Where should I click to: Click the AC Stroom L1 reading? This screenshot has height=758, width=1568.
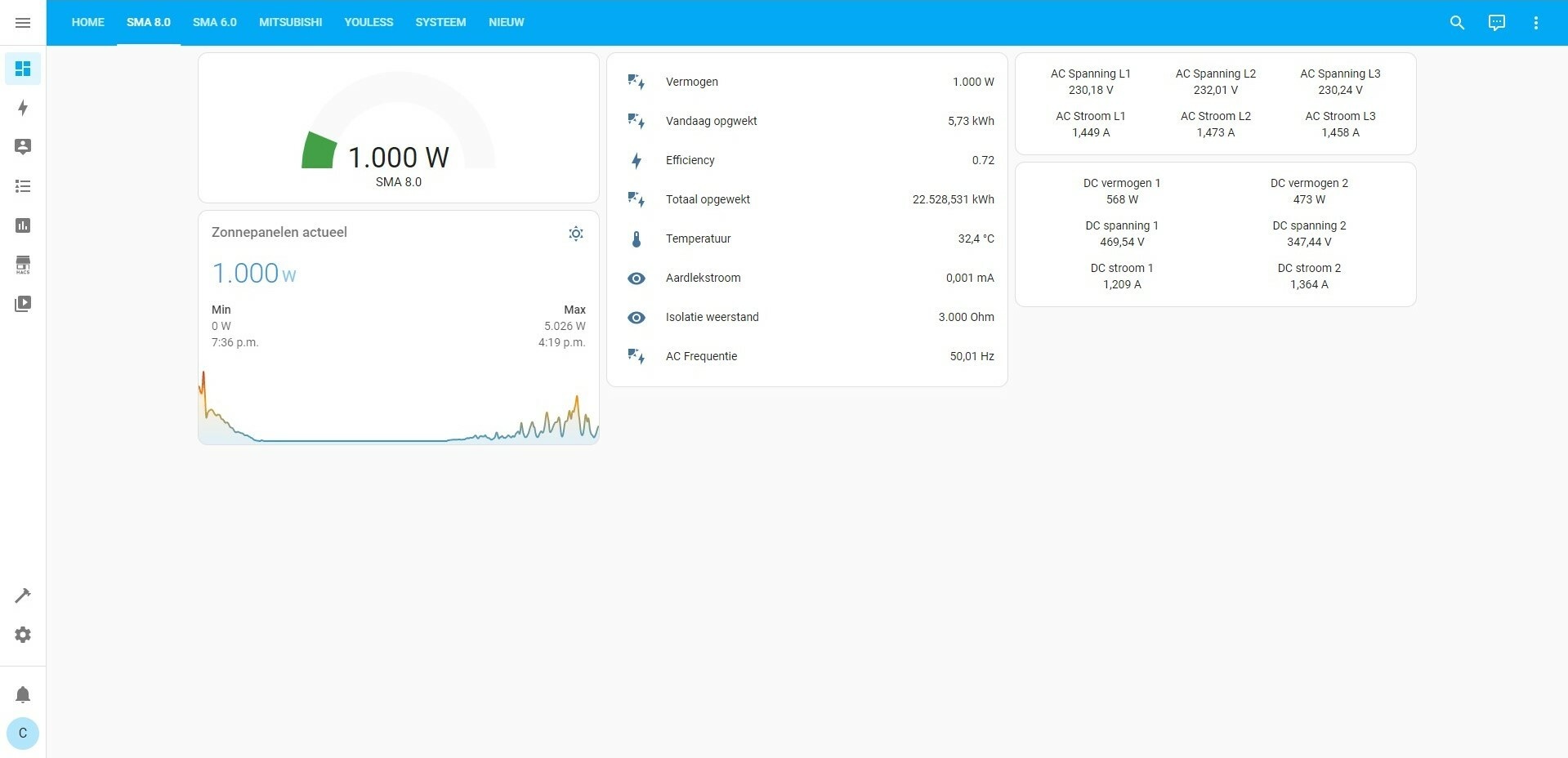coord(1091,124)
